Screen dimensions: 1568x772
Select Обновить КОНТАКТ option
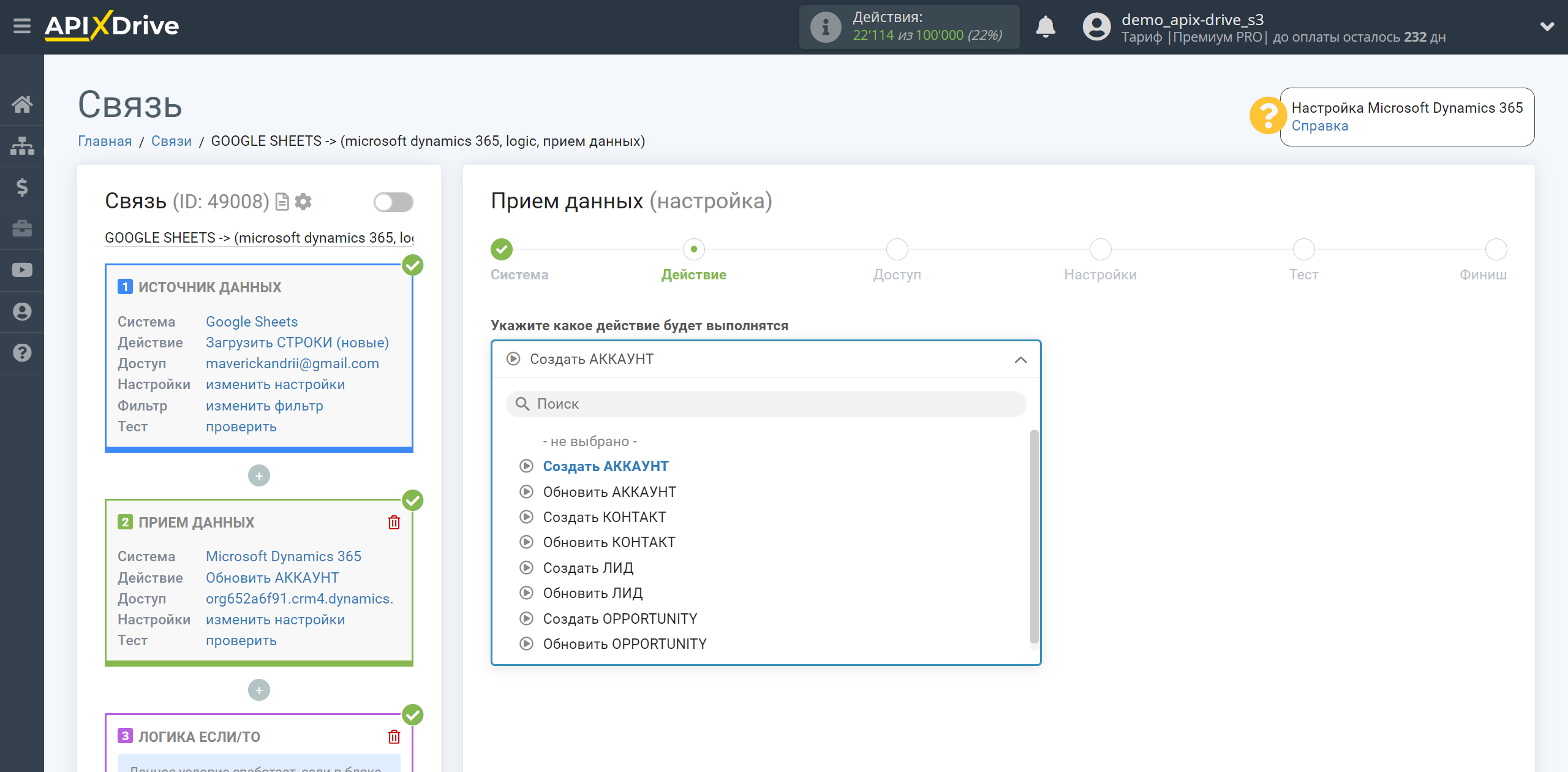click(x=609, y=542)
